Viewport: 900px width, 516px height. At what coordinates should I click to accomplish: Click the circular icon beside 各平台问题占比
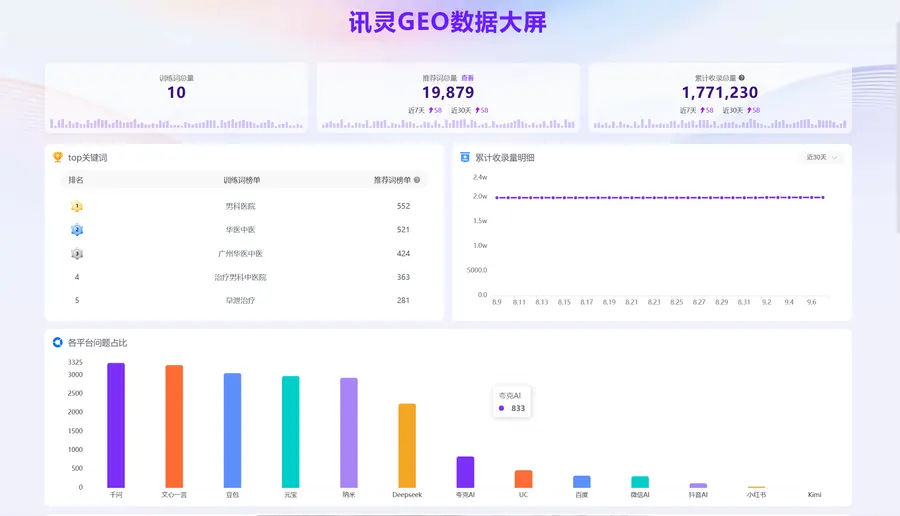click(57, 342)
